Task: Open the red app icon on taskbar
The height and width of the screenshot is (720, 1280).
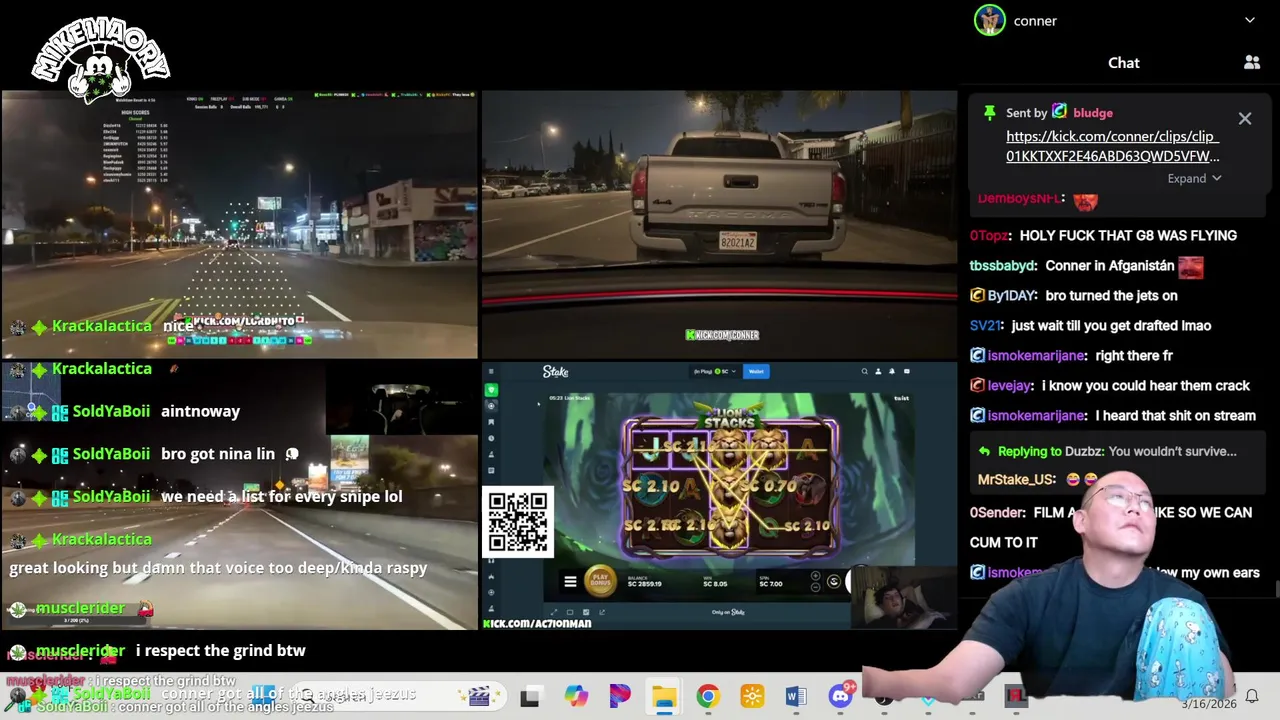Action: (x=1016, y=696)
